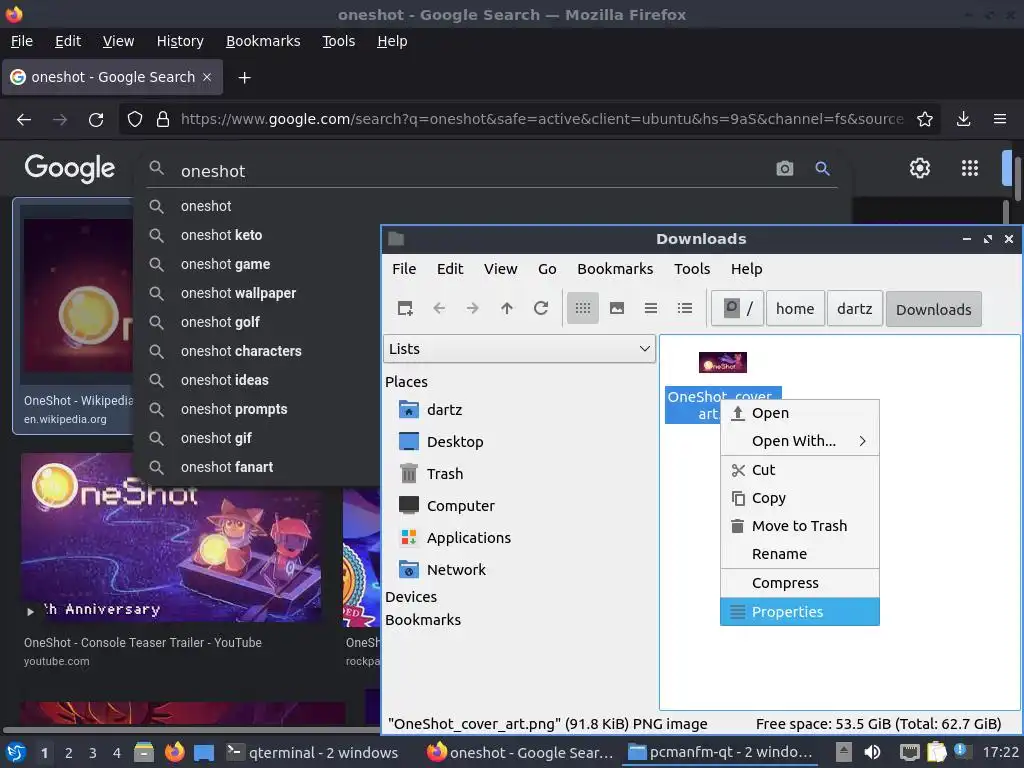The width and height of the screenshot is (1024, 768).
Task: Open Network in Places
Action: tap(442, 570)
